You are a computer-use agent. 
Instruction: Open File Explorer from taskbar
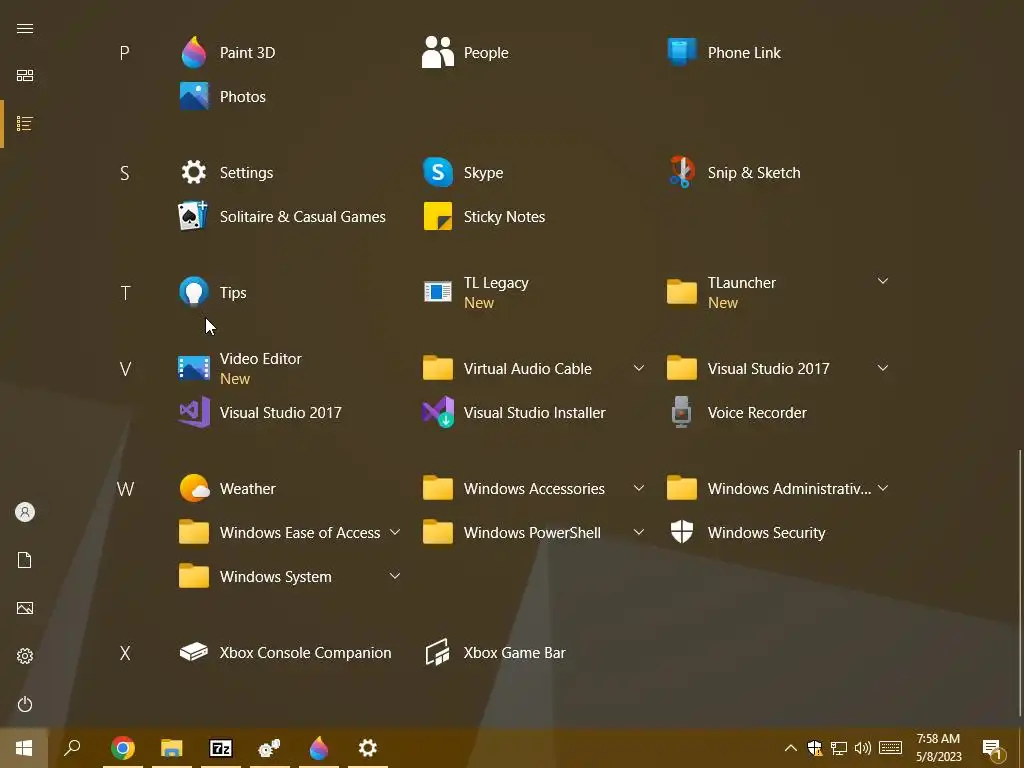pos(172,748)
